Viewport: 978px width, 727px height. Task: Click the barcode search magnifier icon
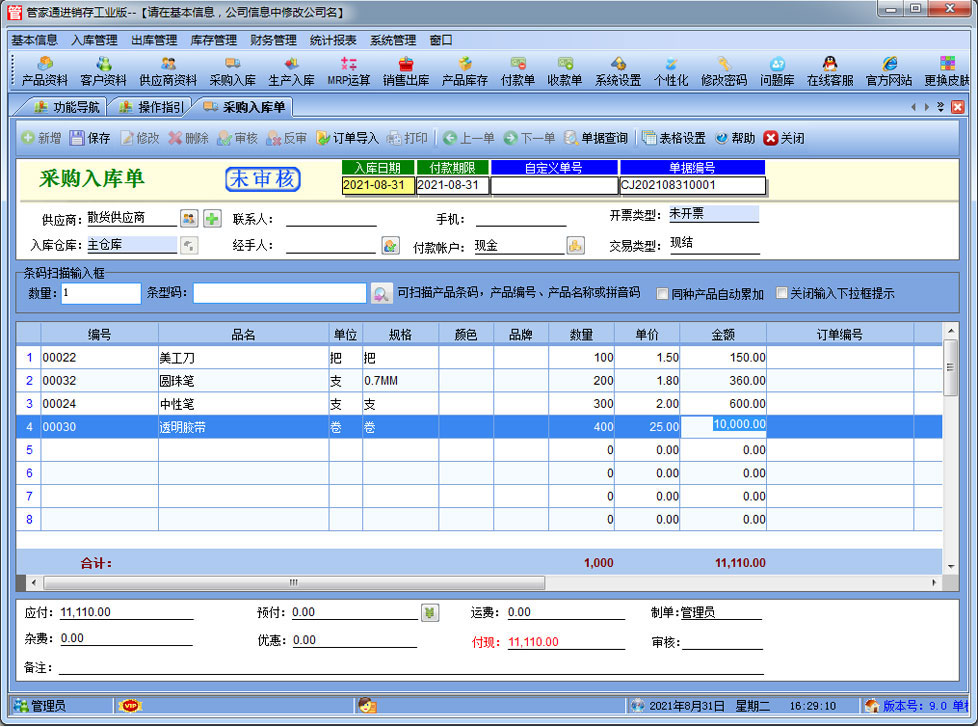pyautogui.click(x=381, y=294)
